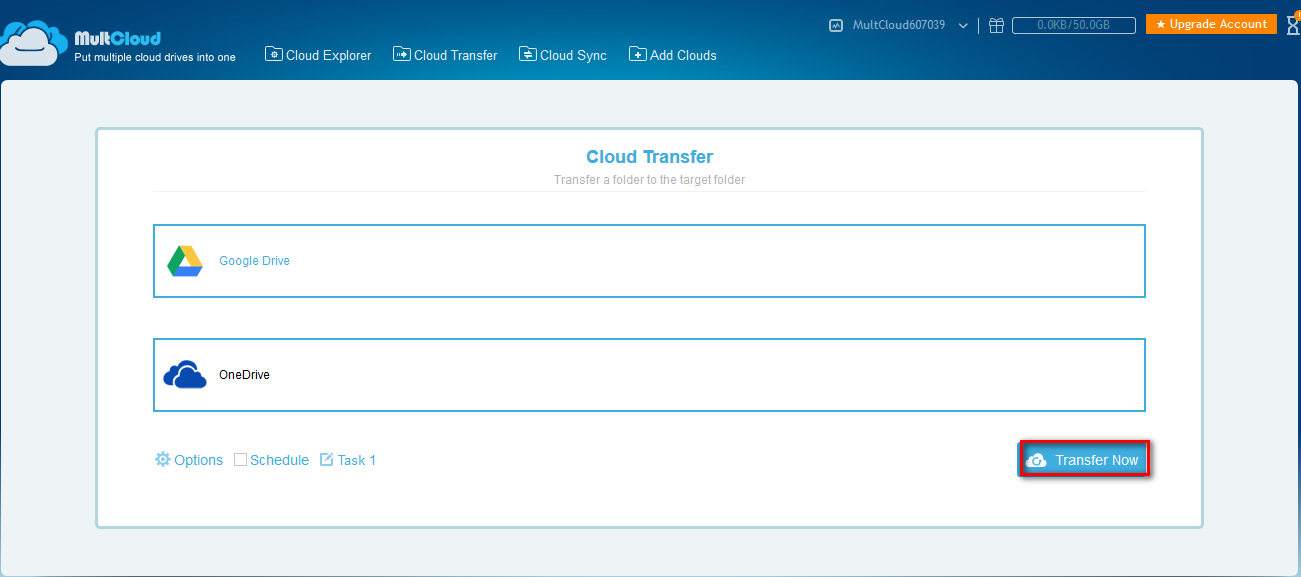The image size is (1301, 577).
Task: Open the transfer Options link
Action: [x=198, y=460]
